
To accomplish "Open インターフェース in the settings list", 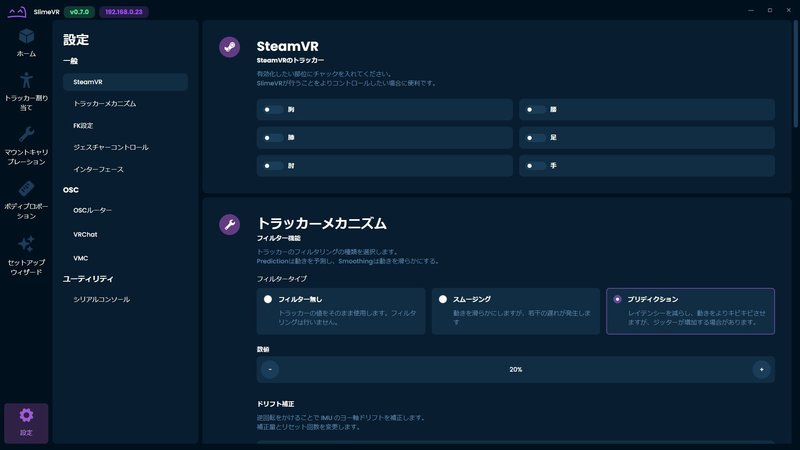I will click(x=126, y=169).
